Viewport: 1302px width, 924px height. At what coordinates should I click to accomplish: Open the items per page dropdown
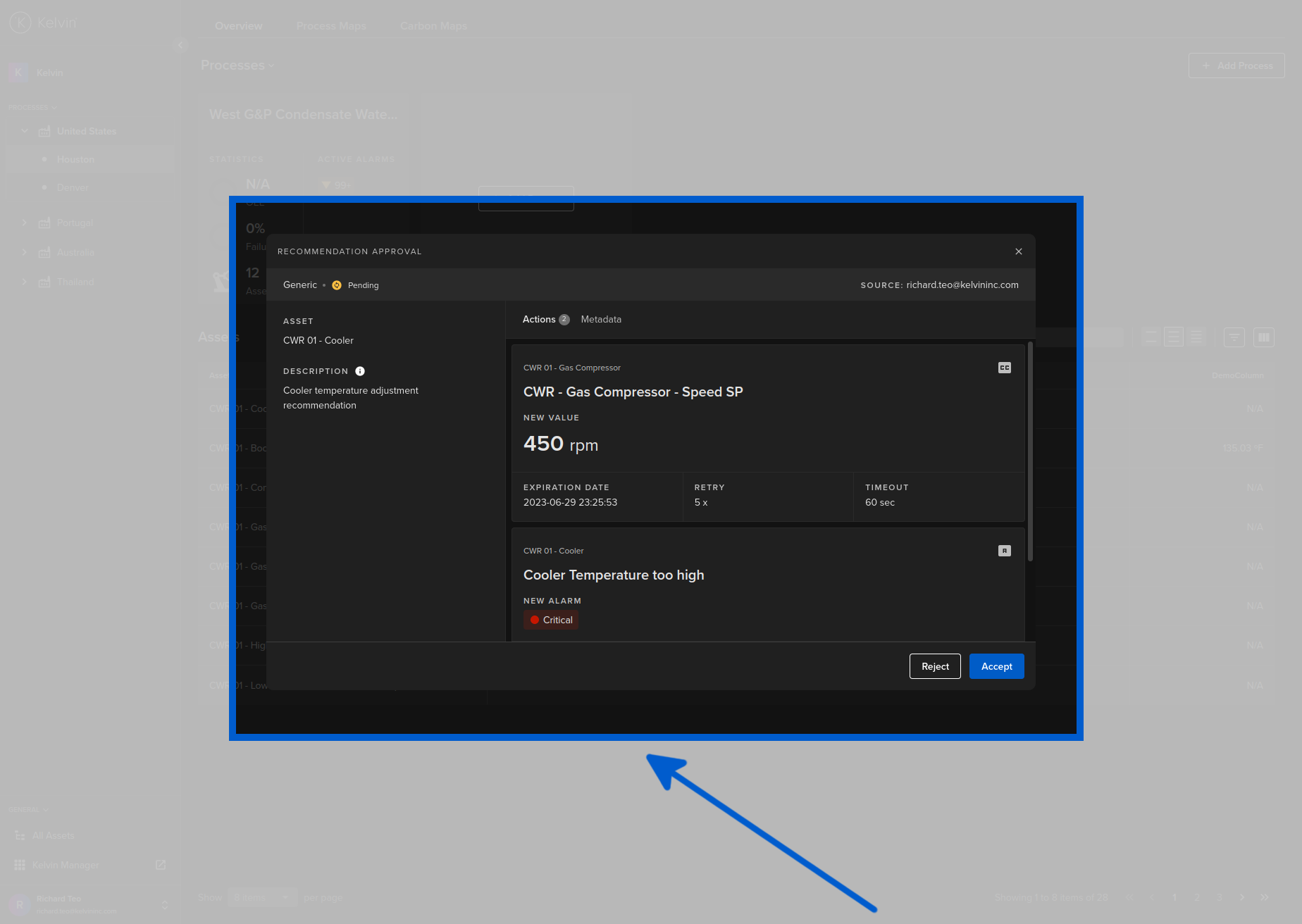point(261,897)
